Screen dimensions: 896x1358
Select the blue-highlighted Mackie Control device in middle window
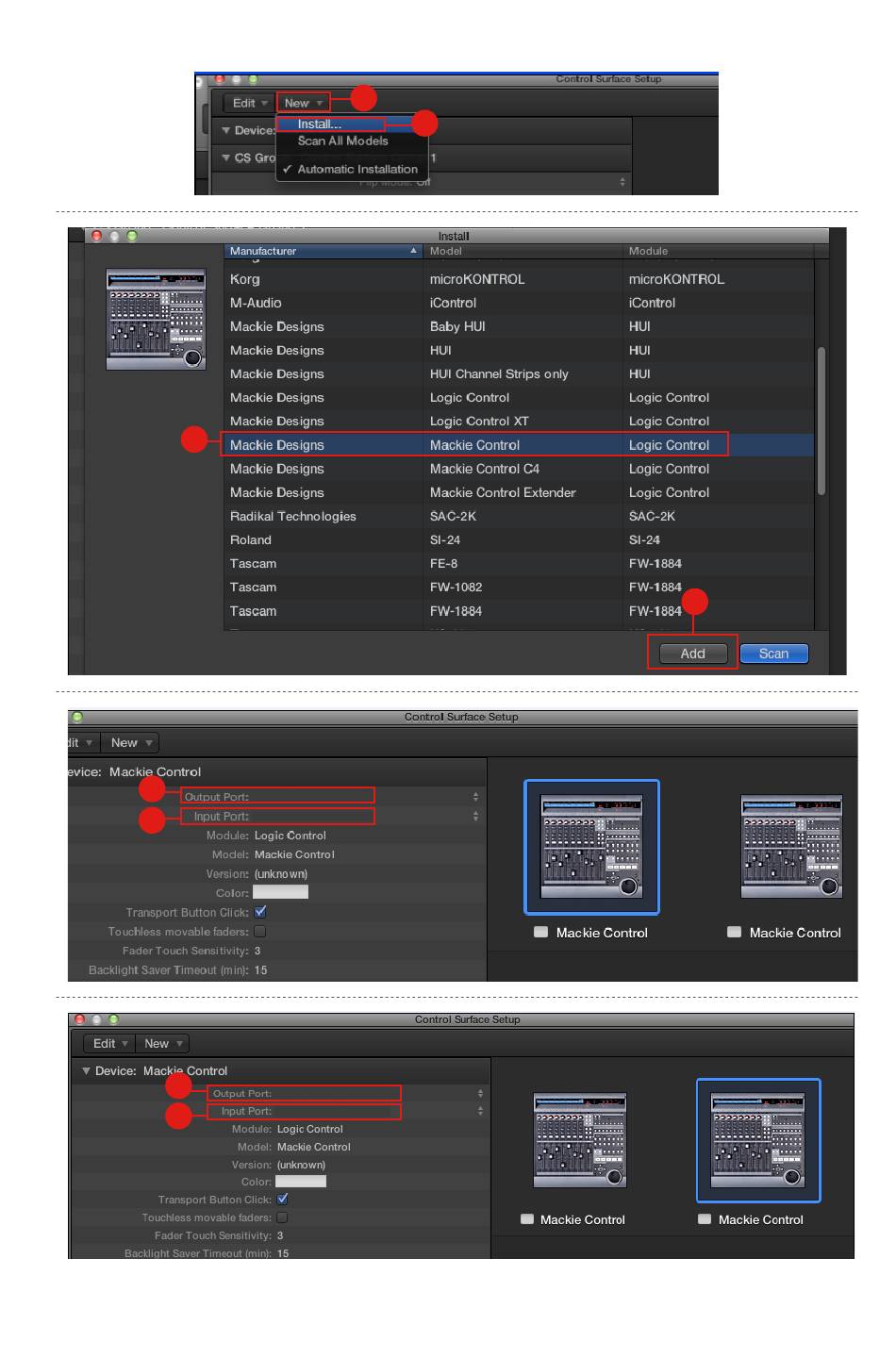coord(591,846)
